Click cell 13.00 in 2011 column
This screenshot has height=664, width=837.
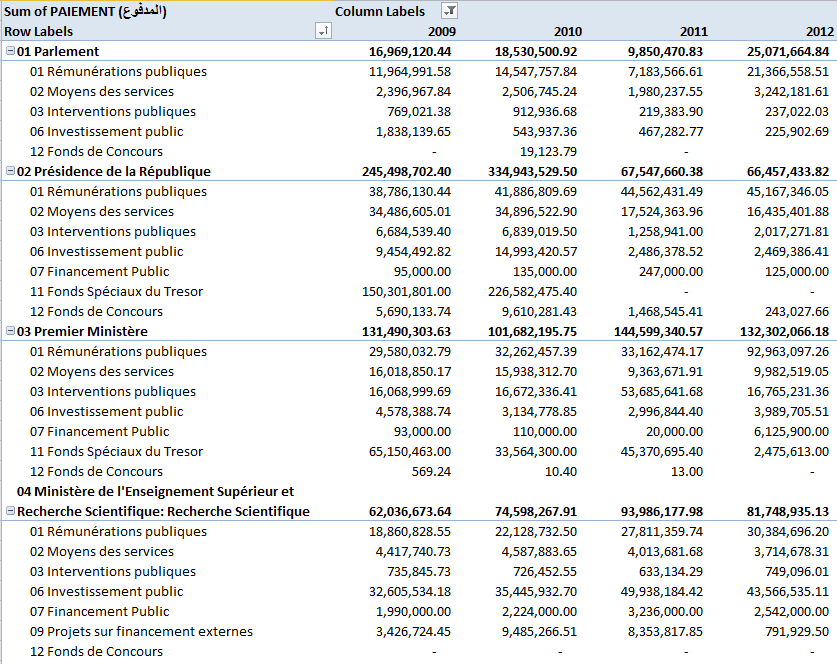click(x=687, y=472)
